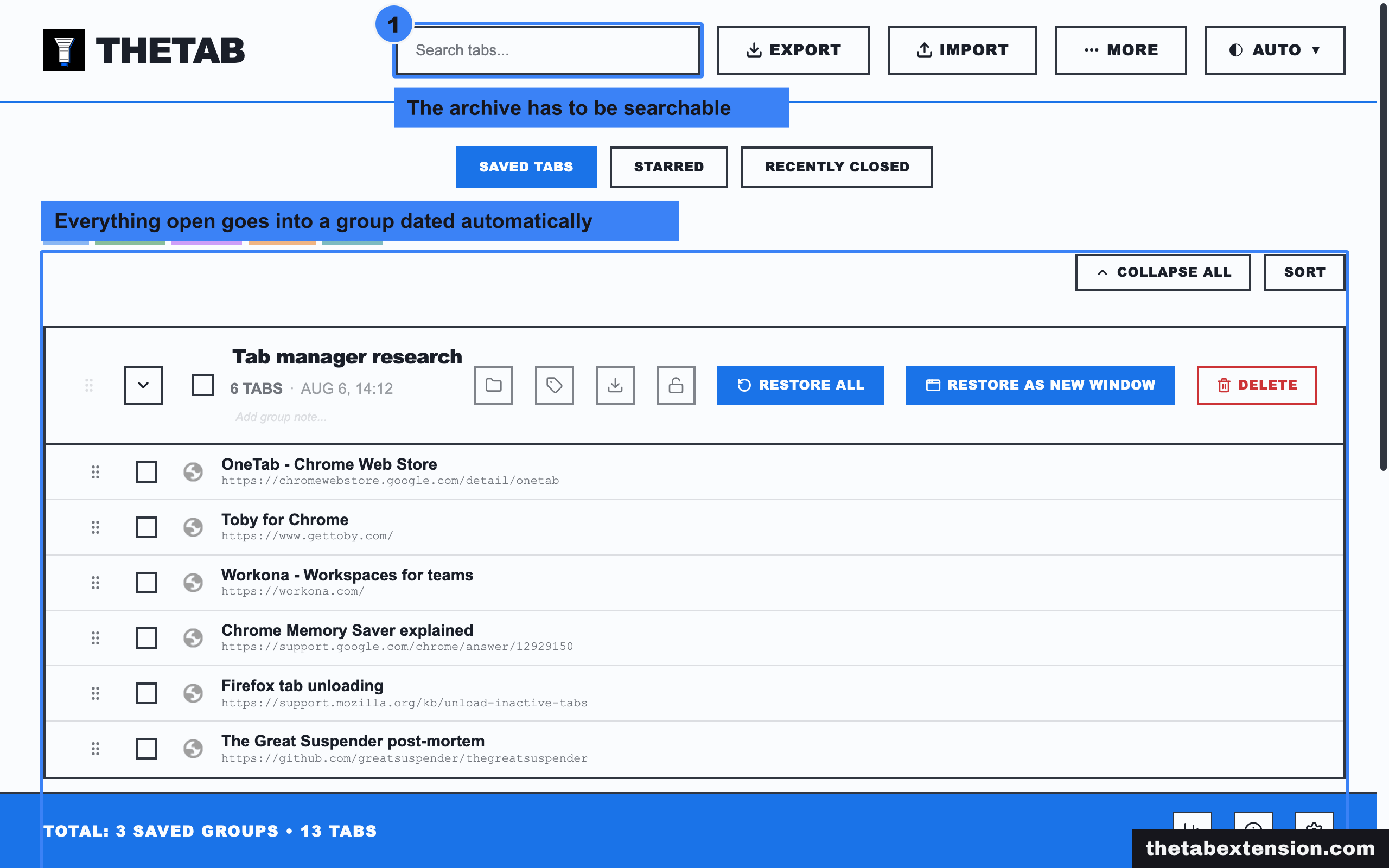Viewport: 1389px width, 868px height.
Task: Open the Toby for Chrome link
Action: (285, 520)
